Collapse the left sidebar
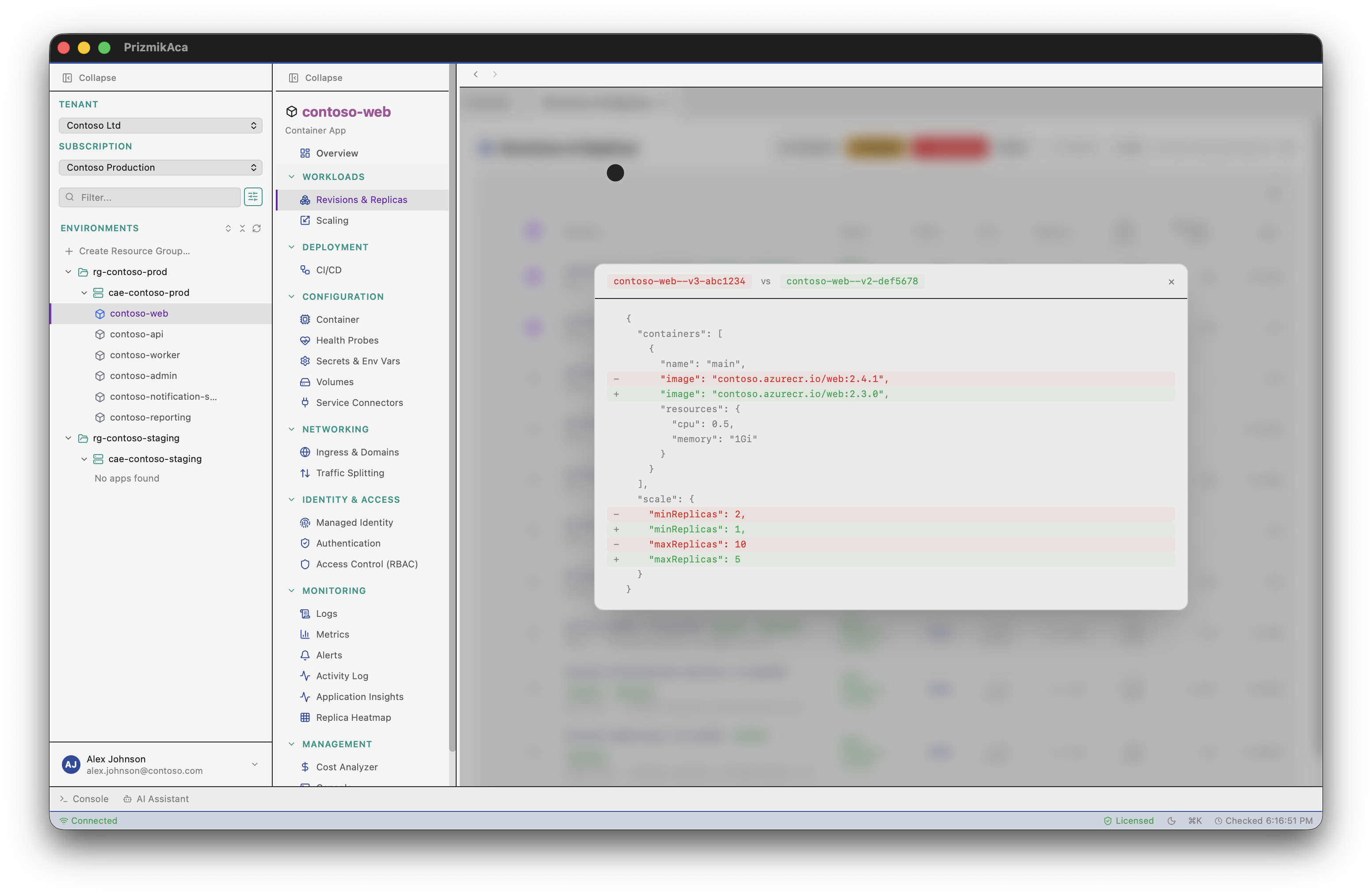1372x895 pixels. point(89,77)
